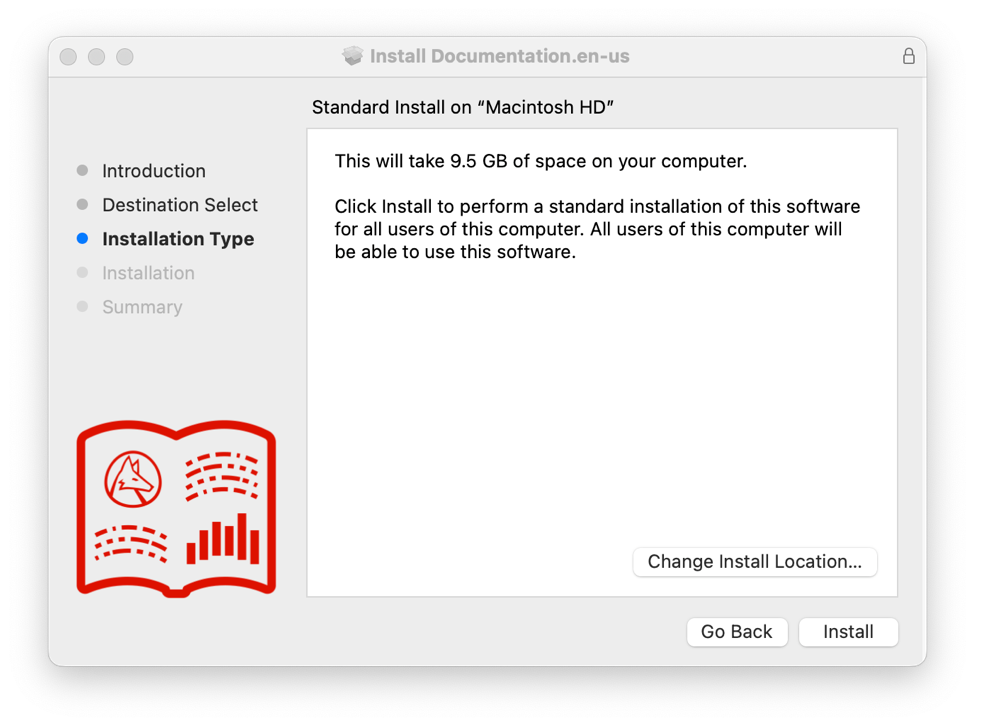Image resolution: width=992 pixels, height=726 pixels.
Task: Select the Destination Select step label
Action: tap(180, 205)
